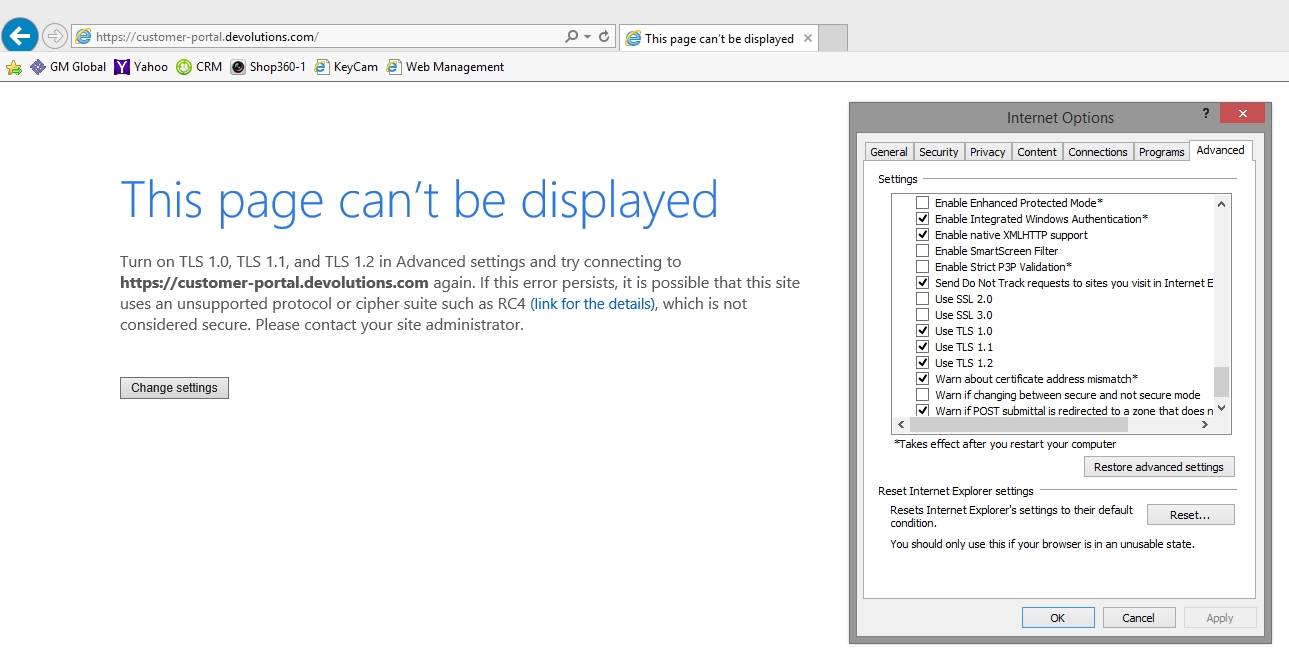Confirm Internet Options with OK
Screen dimensions: 1289x665
click(1058, 618)
